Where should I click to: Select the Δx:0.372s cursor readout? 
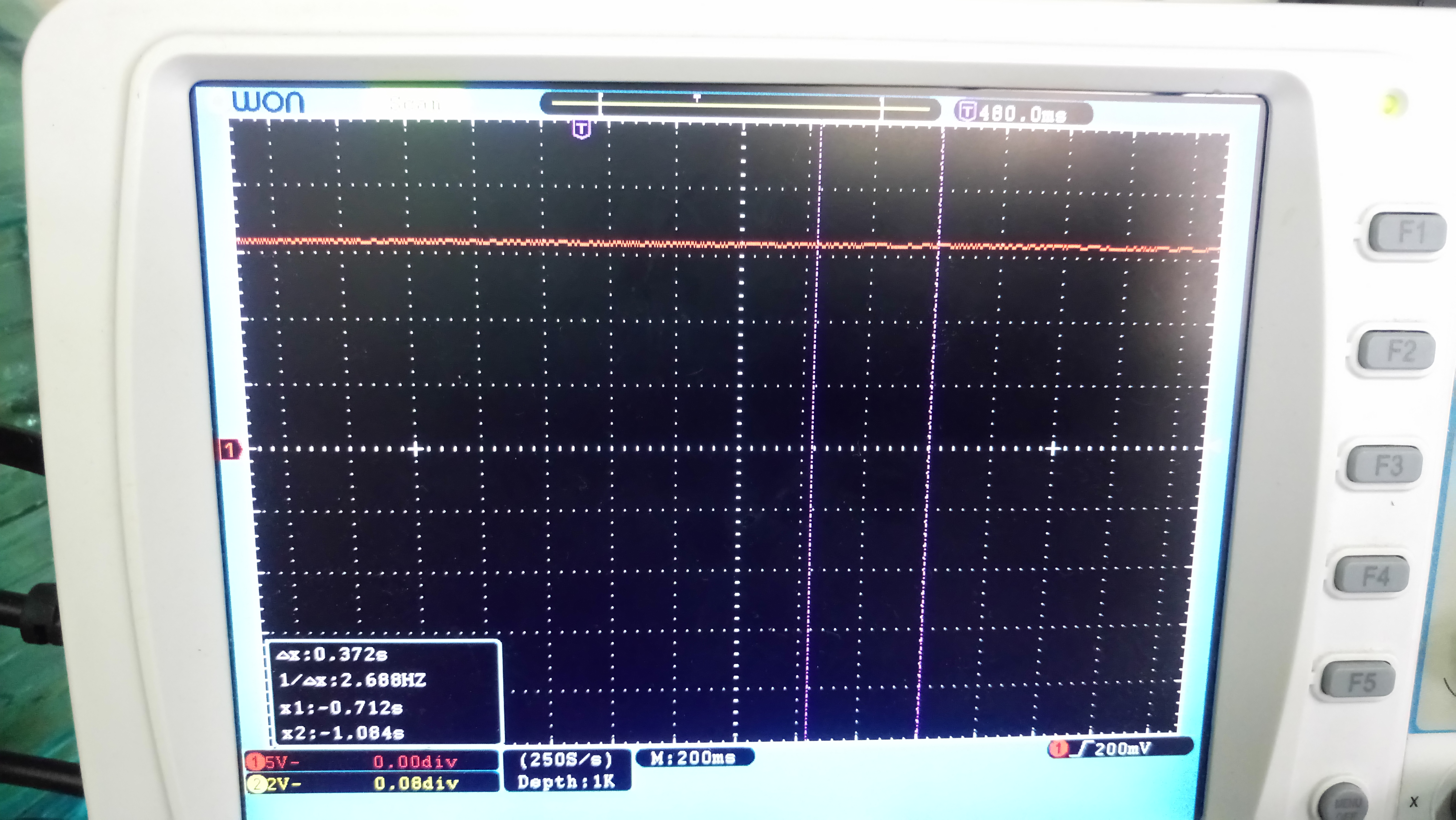[332, 655]
